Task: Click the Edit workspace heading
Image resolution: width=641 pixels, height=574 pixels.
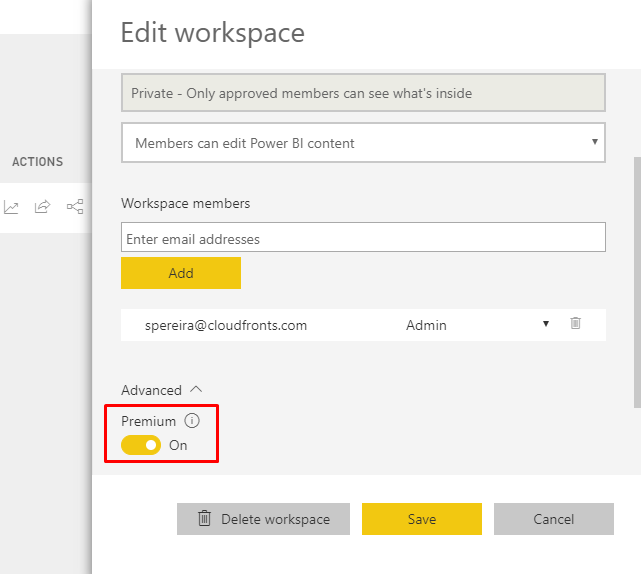Action: [x=212, y=33]
